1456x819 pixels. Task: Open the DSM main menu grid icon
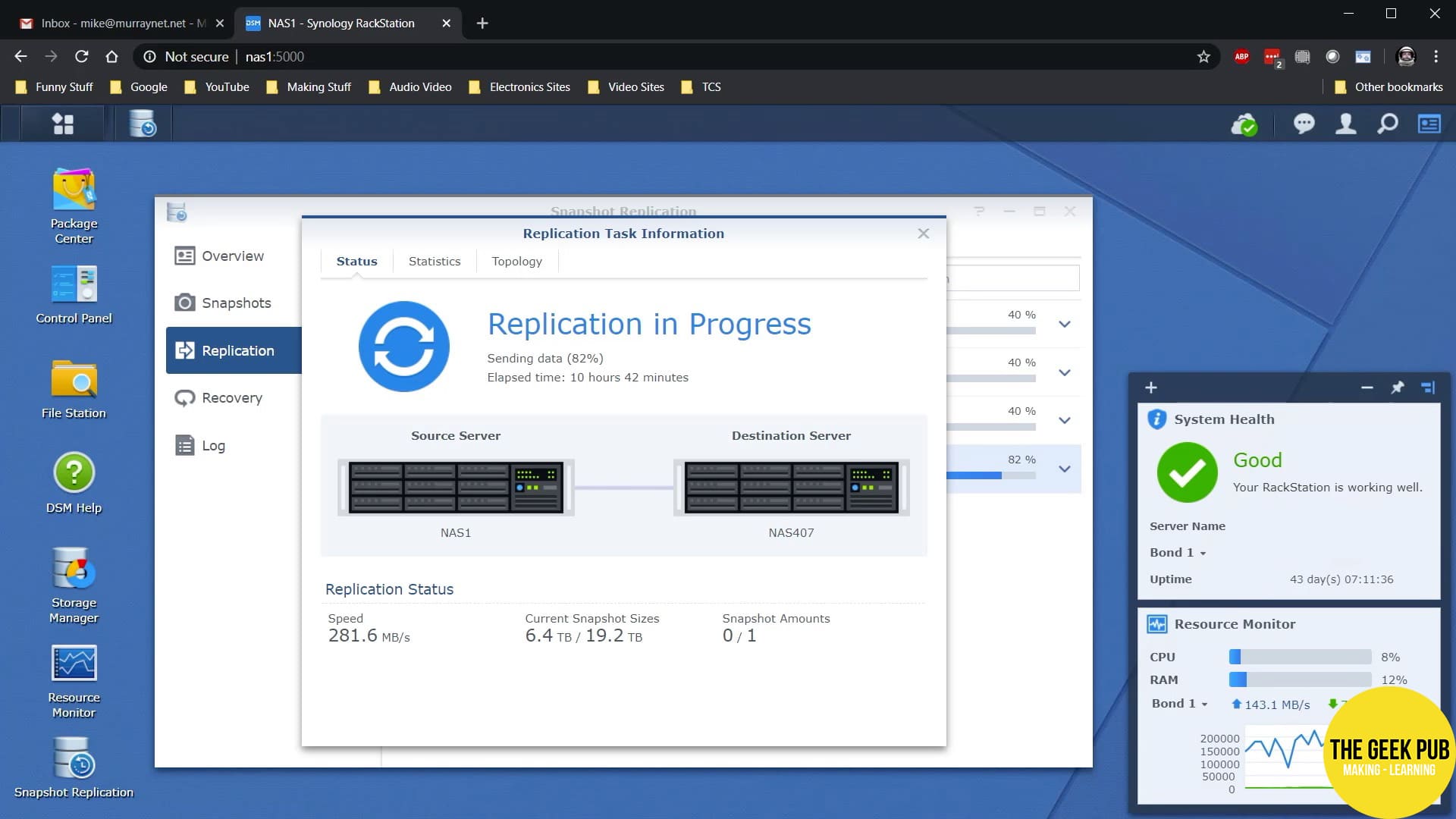pyautogui.click(x=62, y=123)
